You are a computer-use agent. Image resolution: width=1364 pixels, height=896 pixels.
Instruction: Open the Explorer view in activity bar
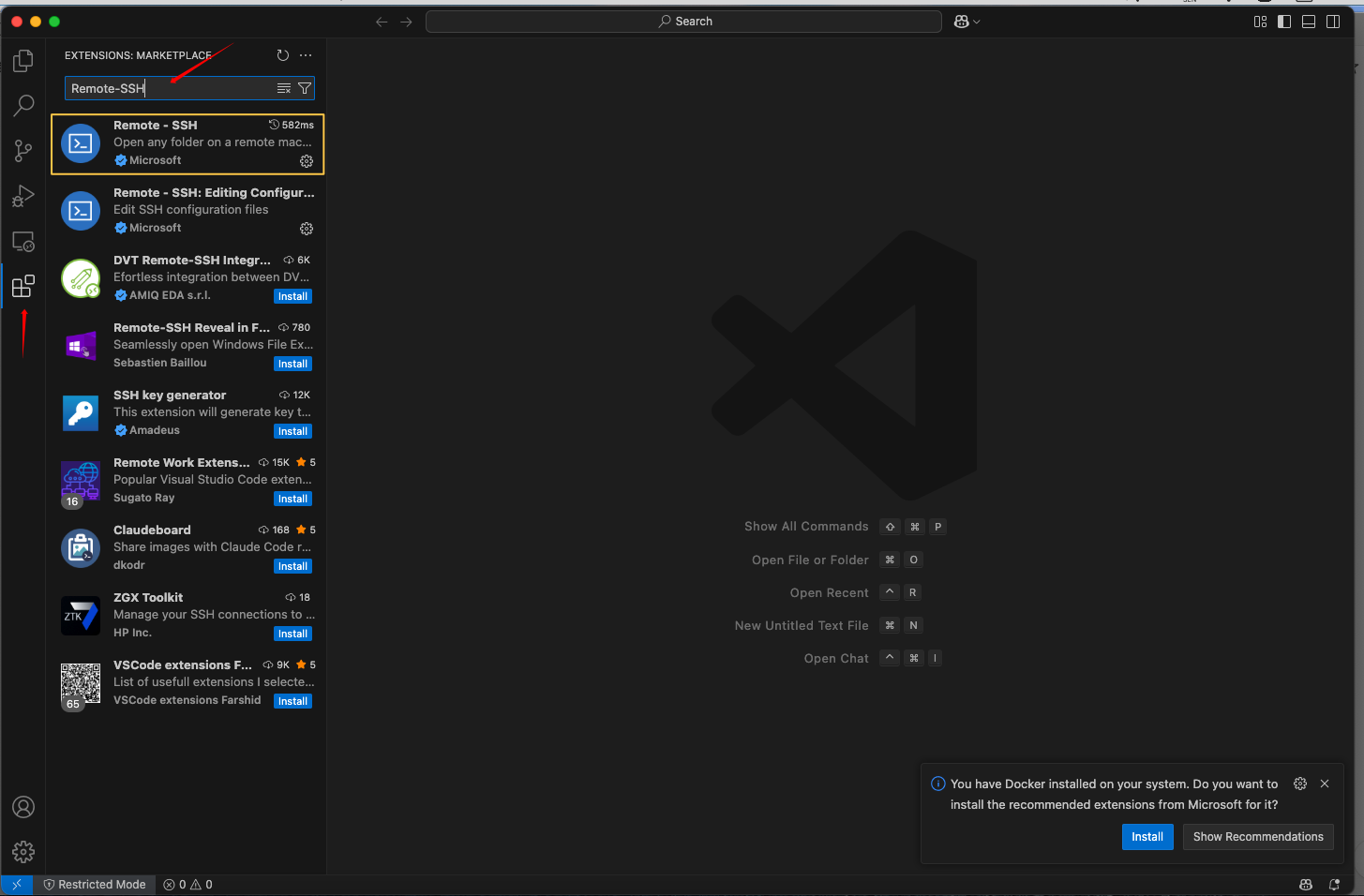coord(23,61)
